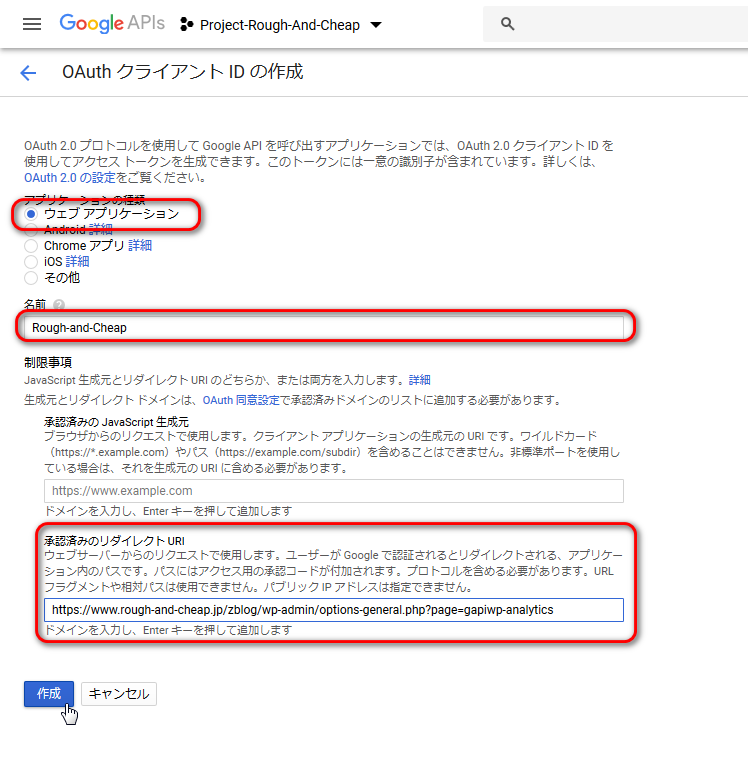Open 詳細 link beside Chrome アプリ
748x780 pixels.
[x=140, y=245]
